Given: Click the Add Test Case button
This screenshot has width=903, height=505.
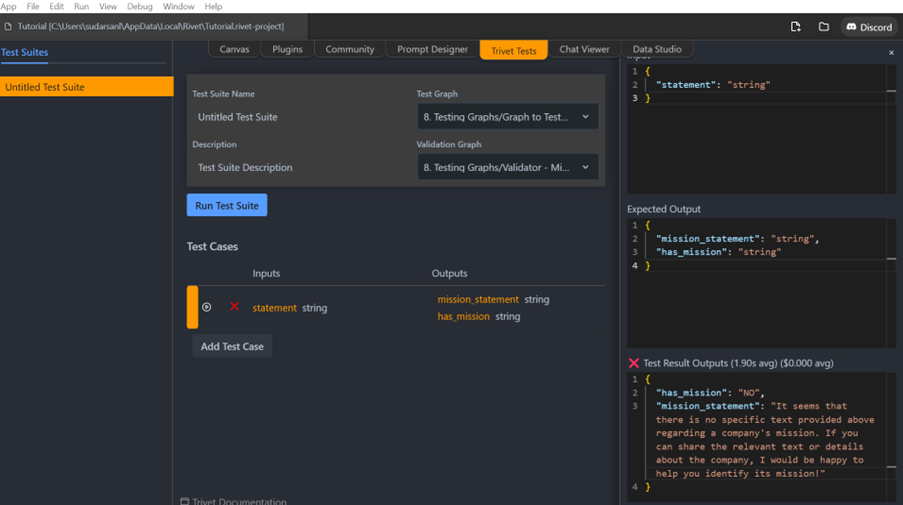Looking at the screenshot, I should (232, 347).
